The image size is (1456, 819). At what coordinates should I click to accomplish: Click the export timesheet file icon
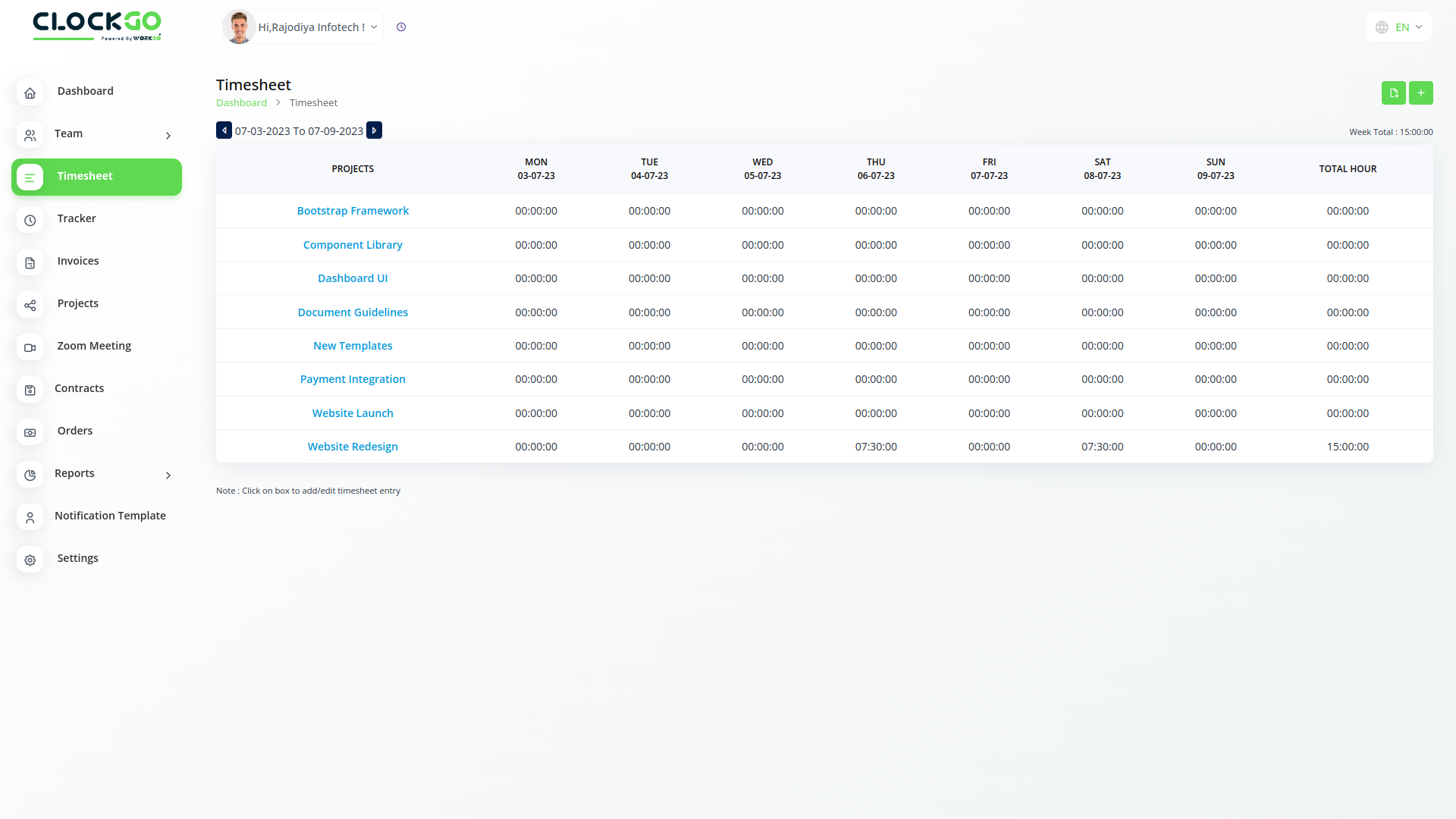[1393, 93]
